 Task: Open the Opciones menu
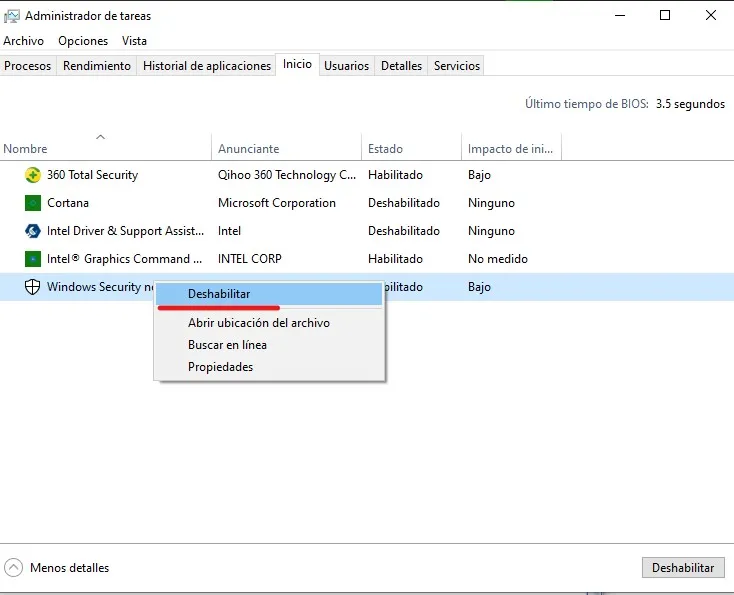coord(83,41)
